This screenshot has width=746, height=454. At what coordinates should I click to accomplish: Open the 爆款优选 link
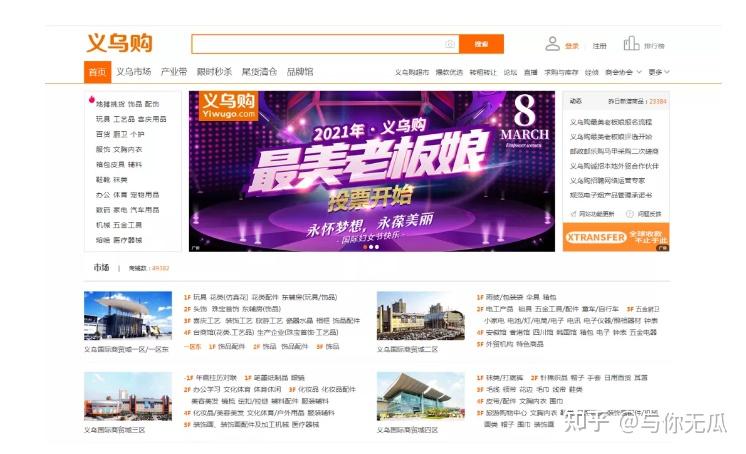[x=449, y=72]
